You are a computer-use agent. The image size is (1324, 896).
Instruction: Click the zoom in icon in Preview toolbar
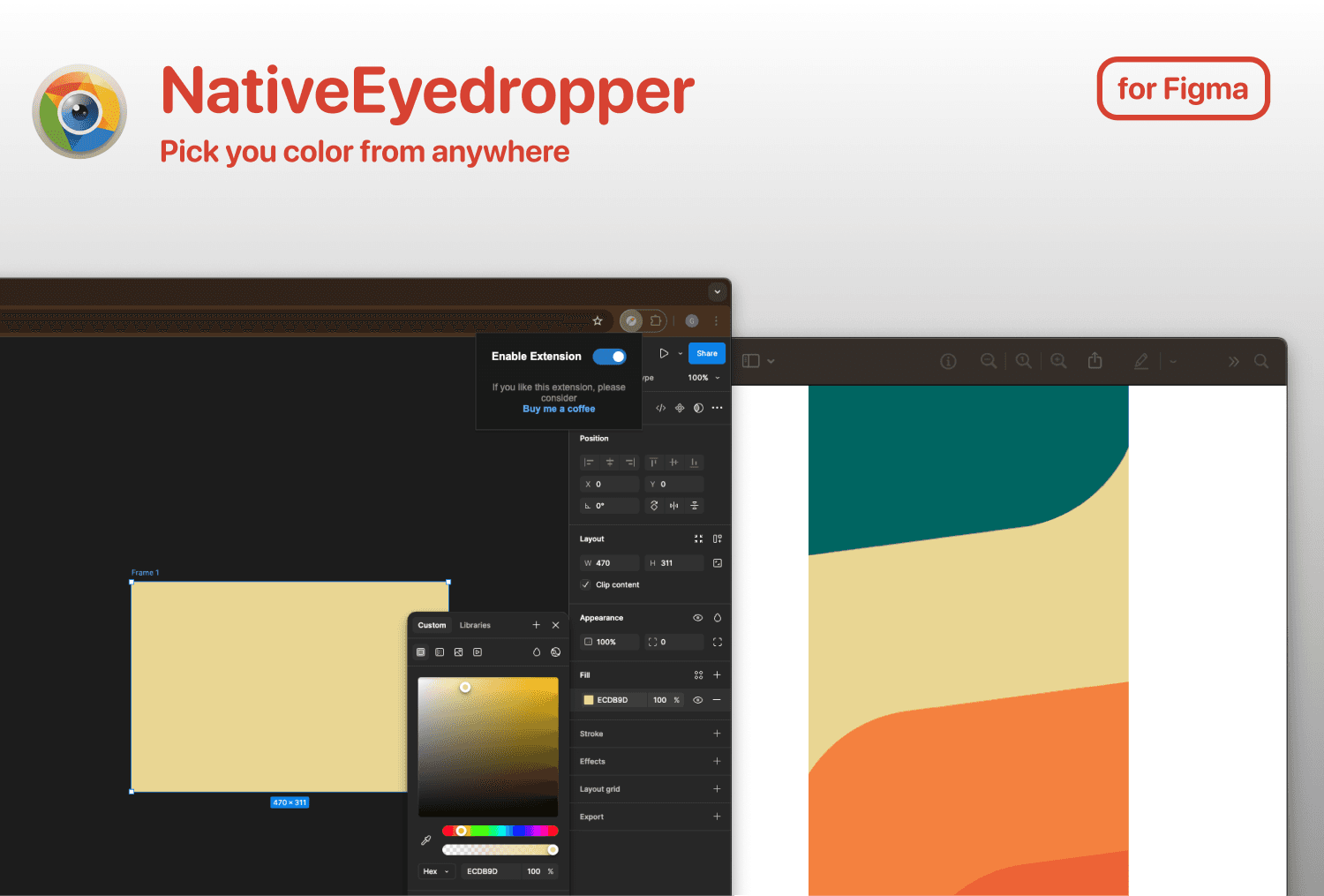(x=1058, y=360)
